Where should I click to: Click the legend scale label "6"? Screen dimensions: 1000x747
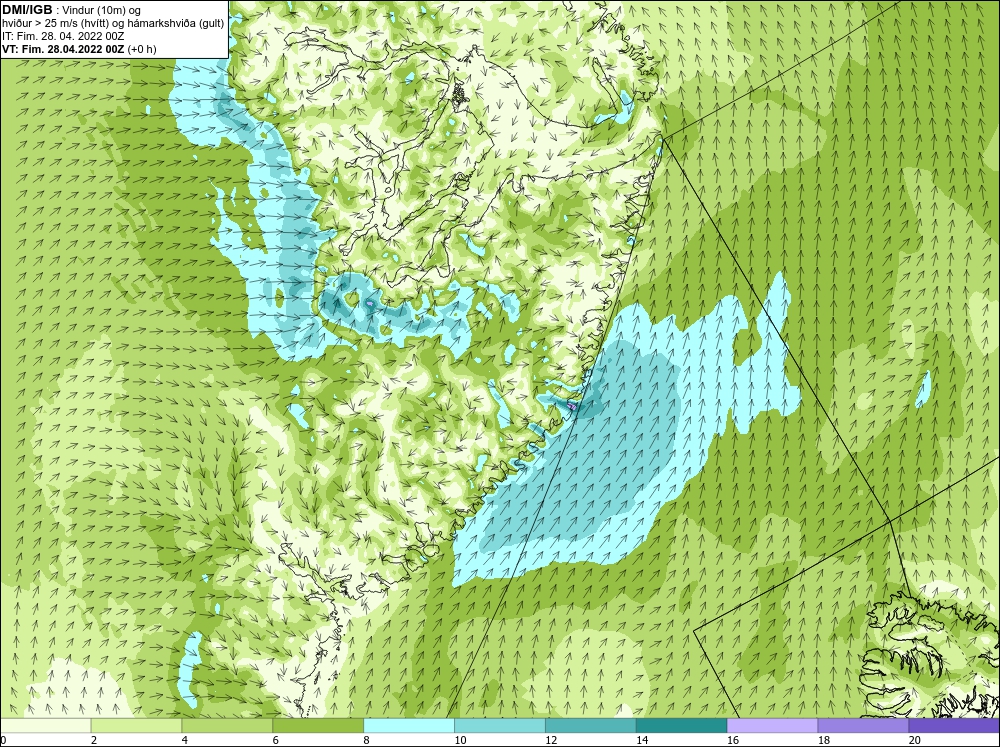click(276, 740)
